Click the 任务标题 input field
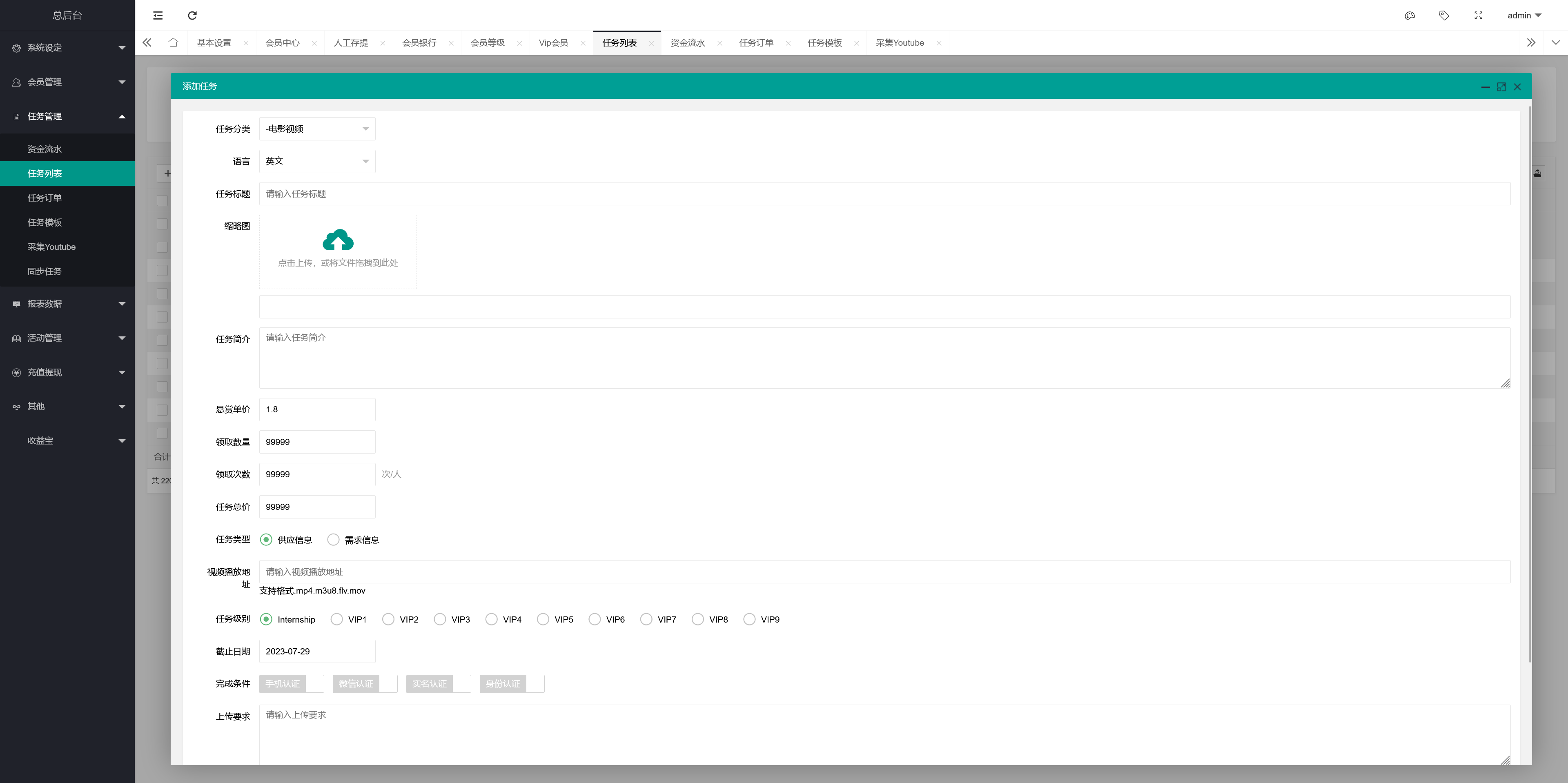The width and height of the screenshot is (1568, 783). click(x=884, y=194)
